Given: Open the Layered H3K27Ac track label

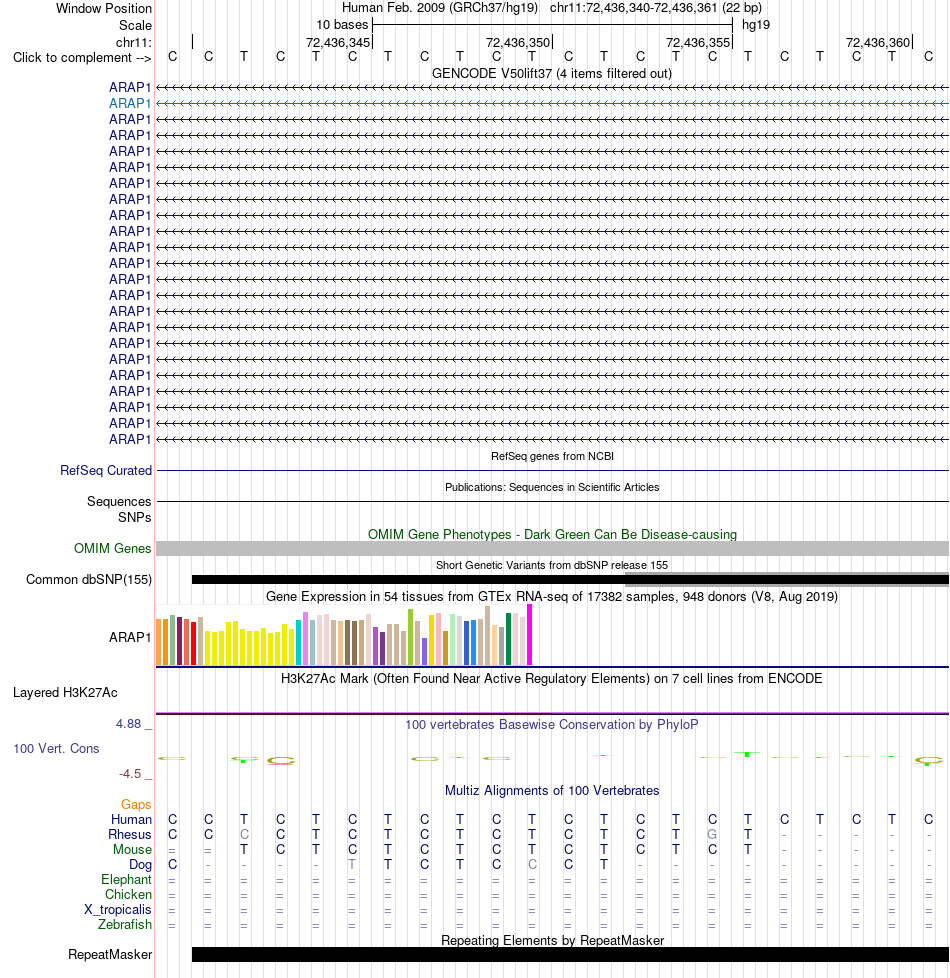Looking at the screenshot, I should click(x=65, y=692).
